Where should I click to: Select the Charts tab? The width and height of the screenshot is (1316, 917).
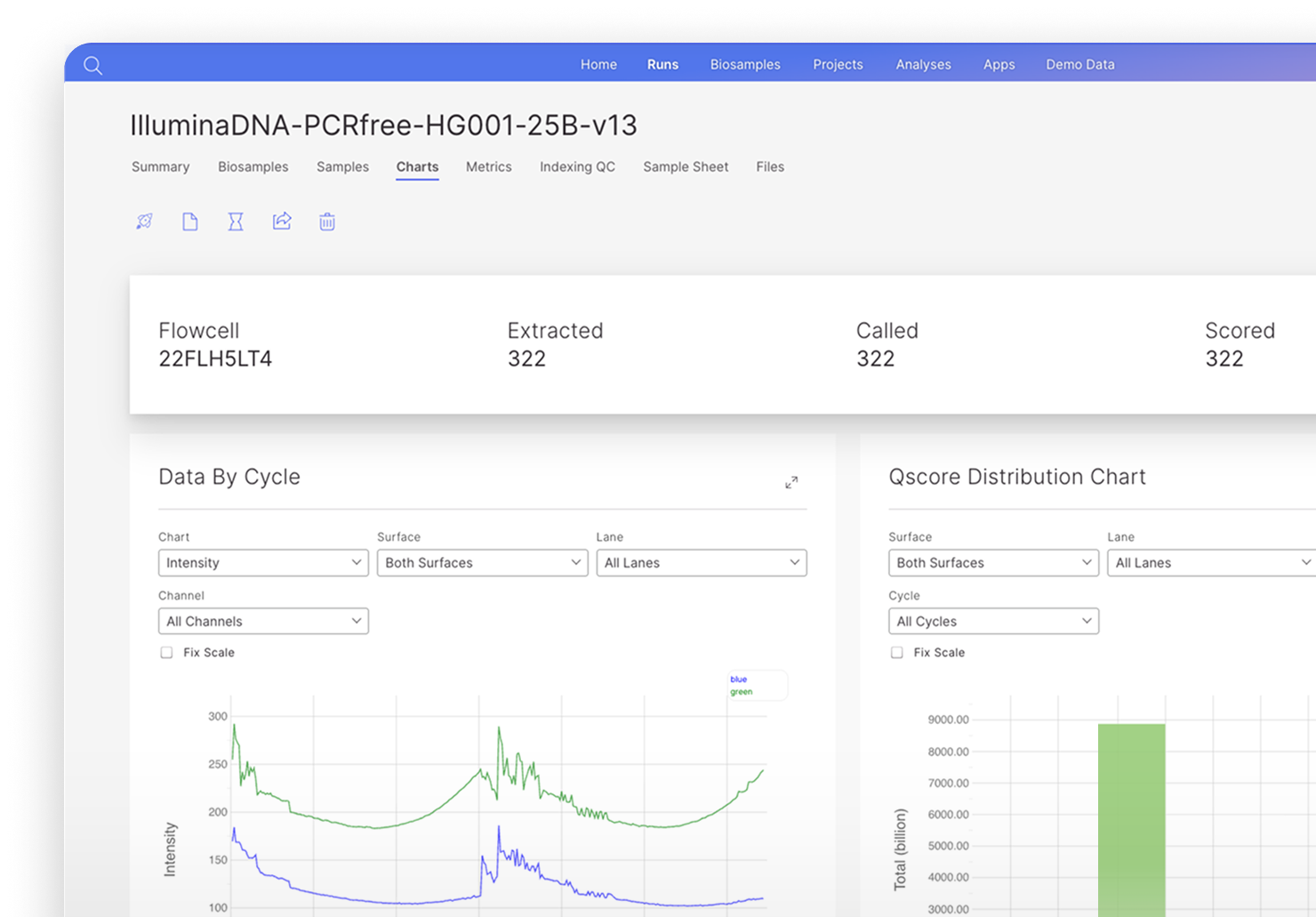coord(417,167)
